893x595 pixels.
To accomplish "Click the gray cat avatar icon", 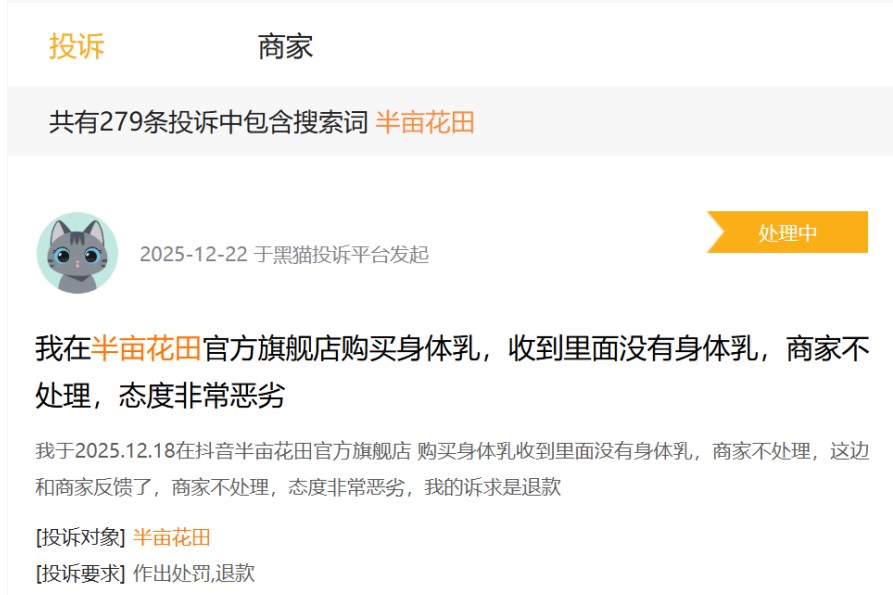I will click(77, 253).
